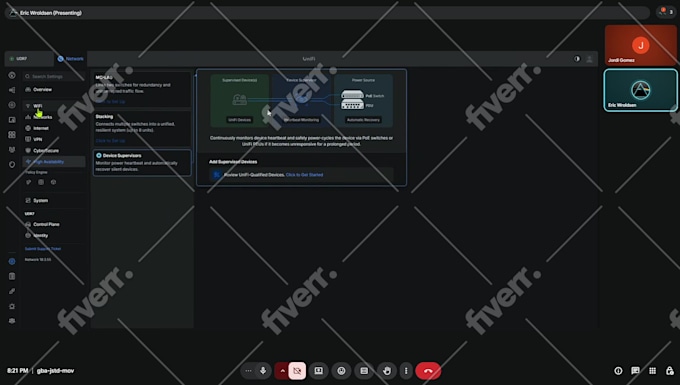Open Internet settings section
680x385 pixels.
pos(41,128)
